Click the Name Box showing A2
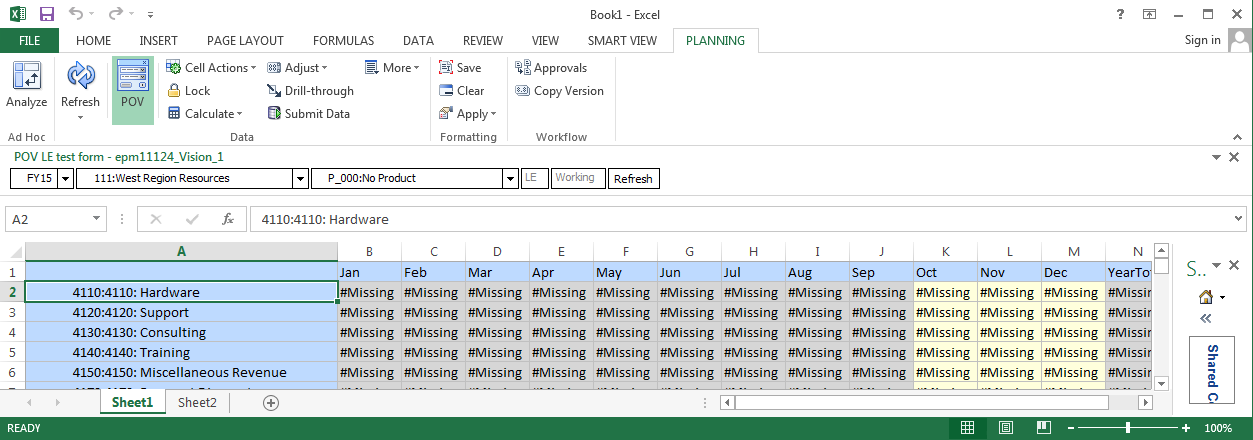Screen dimensions: 1253x440 pos(48,219)
